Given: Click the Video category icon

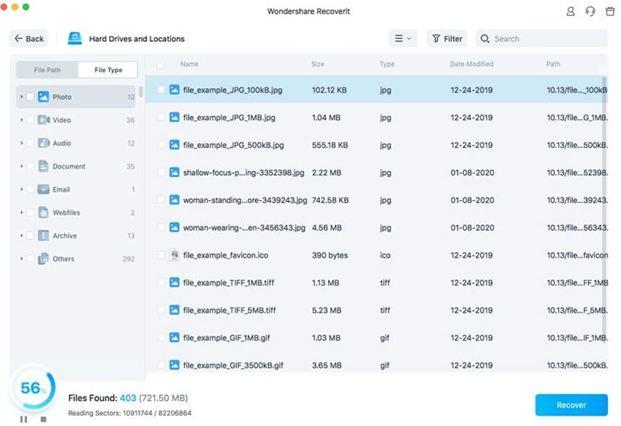Looking at the screenshot, I should click(x=43, y=120).
